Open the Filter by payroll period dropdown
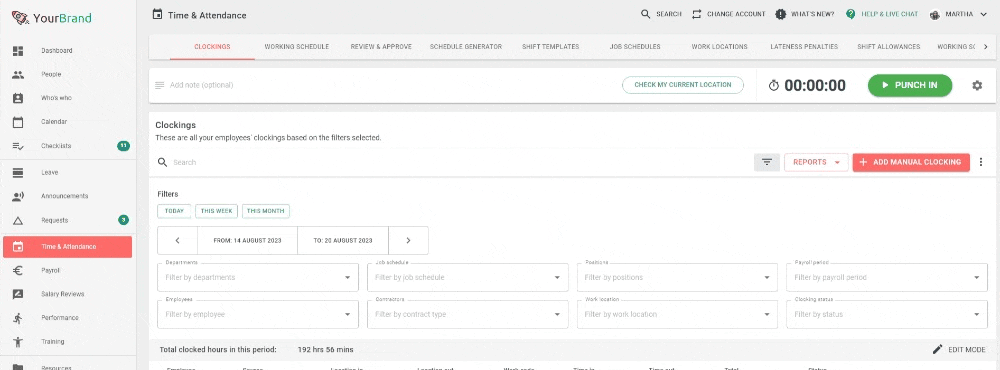This screenshot has height=370, width=1000. pos(887,278)
